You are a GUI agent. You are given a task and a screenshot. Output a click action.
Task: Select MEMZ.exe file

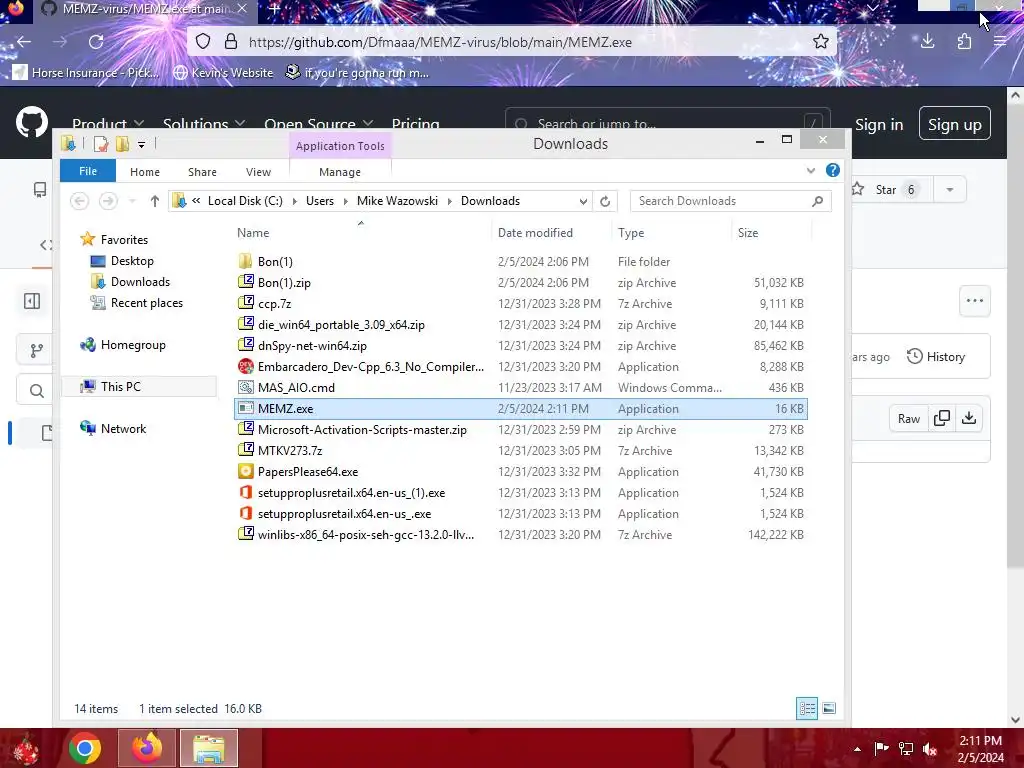[x=520, y=409]
